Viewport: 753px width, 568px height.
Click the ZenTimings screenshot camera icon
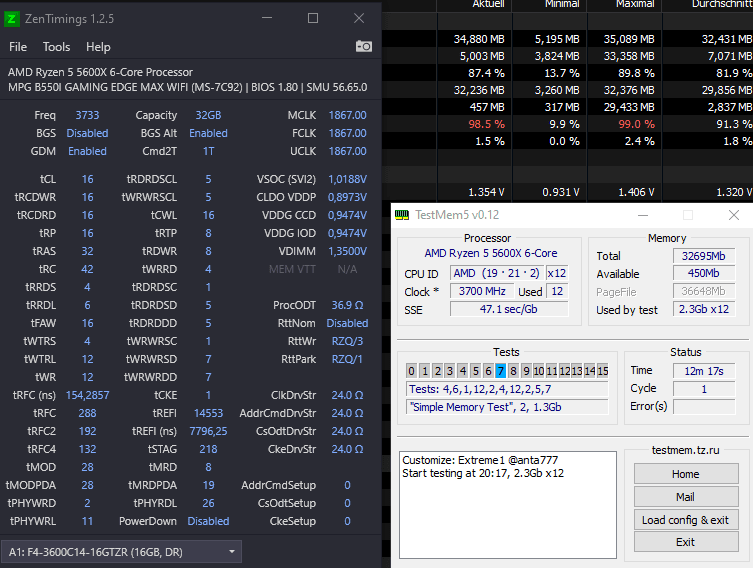(364, 47)
